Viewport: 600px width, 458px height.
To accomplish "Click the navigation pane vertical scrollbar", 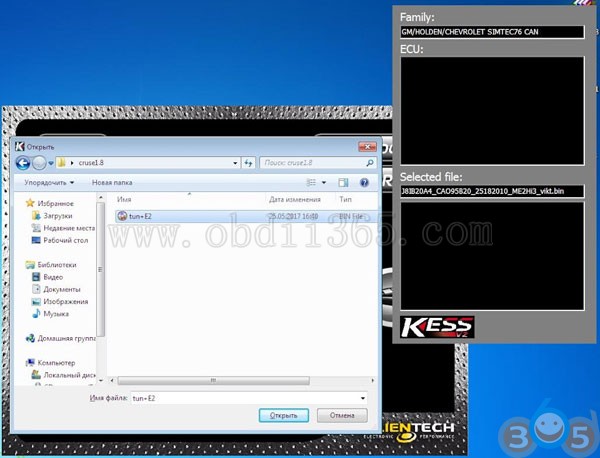I will point(101,269).
